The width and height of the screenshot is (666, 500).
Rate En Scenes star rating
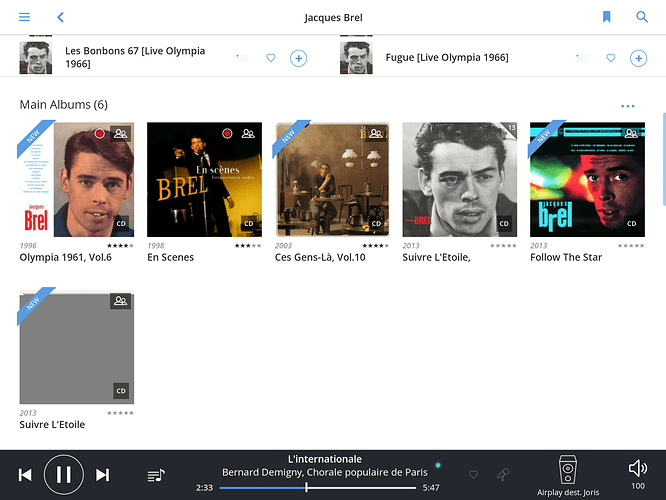coord(248,246)
